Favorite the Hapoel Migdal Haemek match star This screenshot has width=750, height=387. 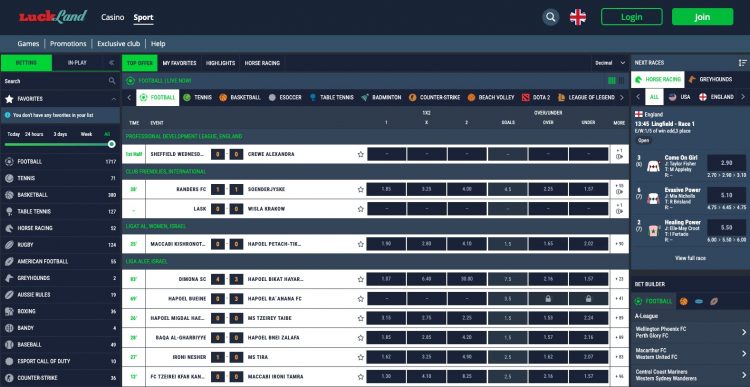(361, 318)
